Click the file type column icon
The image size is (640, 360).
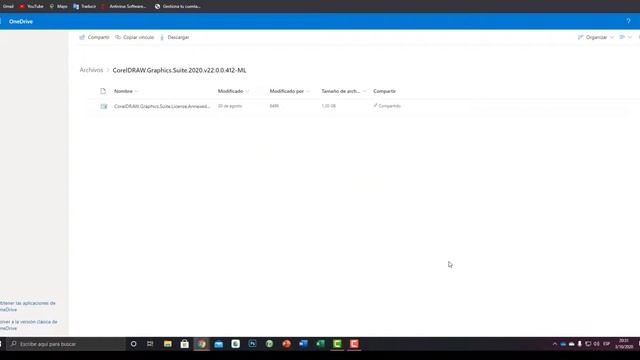[103, 91]
